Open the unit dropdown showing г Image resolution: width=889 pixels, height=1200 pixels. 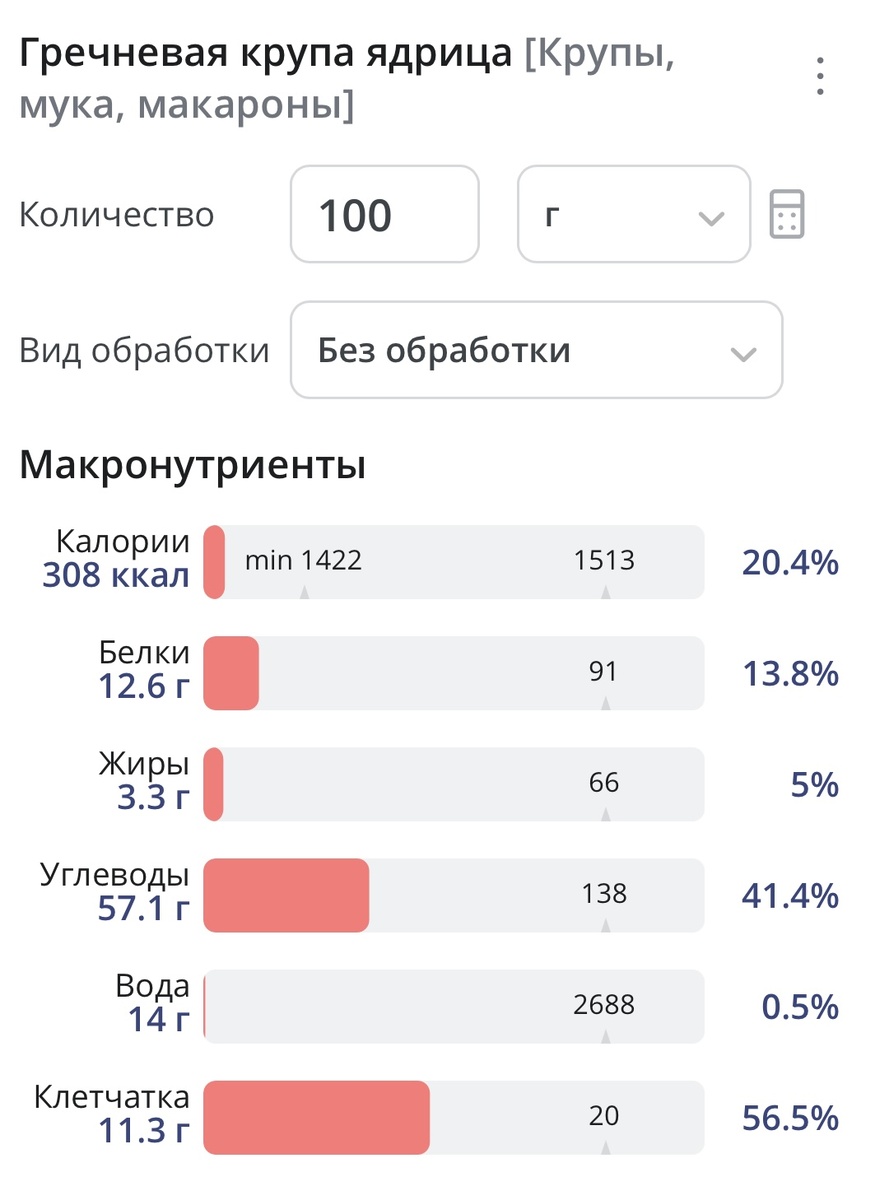[x=632, y=215]
